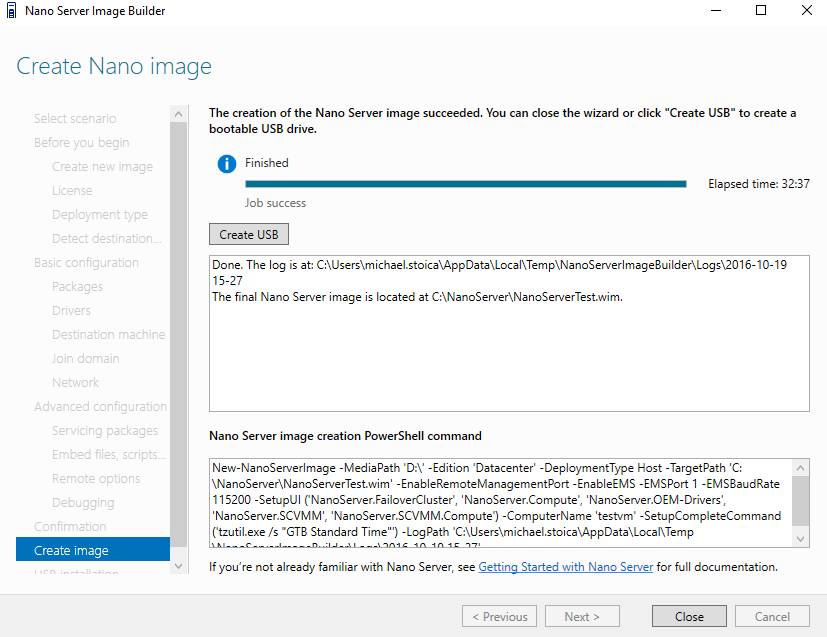
Task: Click the Next button
Action: coord(582,616)
